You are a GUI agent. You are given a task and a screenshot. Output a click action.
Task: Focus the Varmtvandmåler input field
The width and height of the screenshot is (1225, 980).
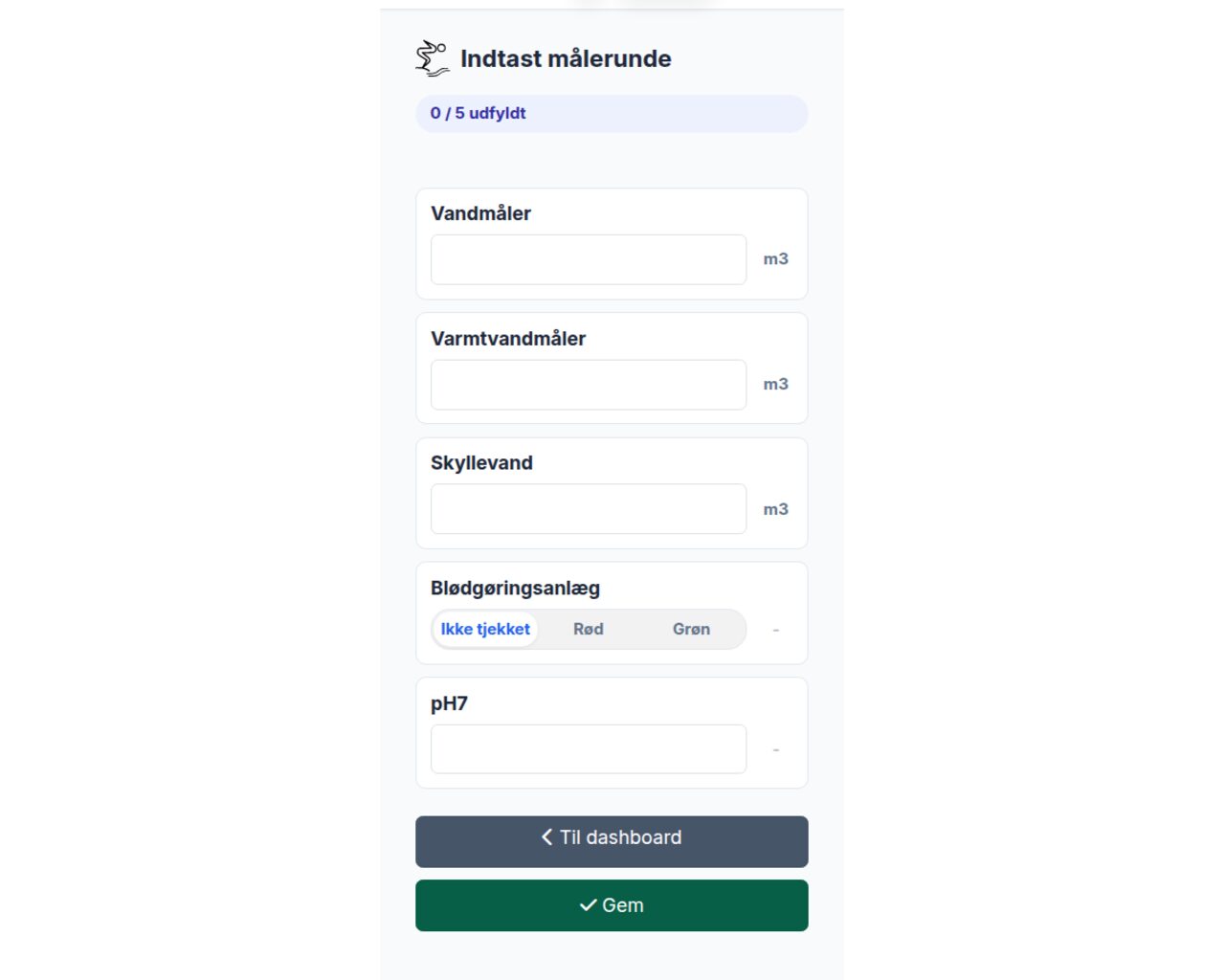589,385
